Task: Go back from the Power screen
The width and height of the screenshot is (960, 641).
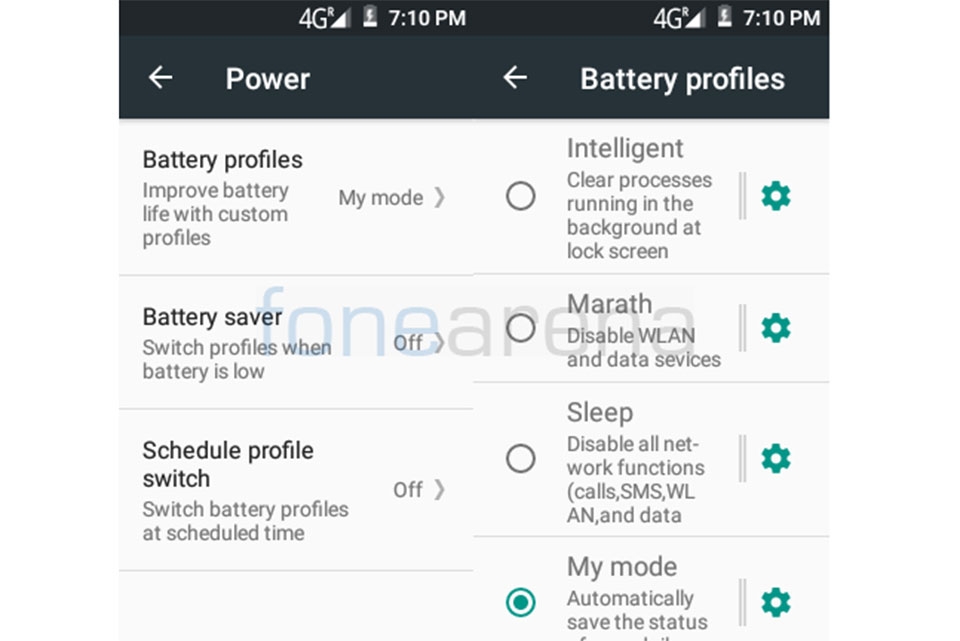Action: (x=160, y=78)
